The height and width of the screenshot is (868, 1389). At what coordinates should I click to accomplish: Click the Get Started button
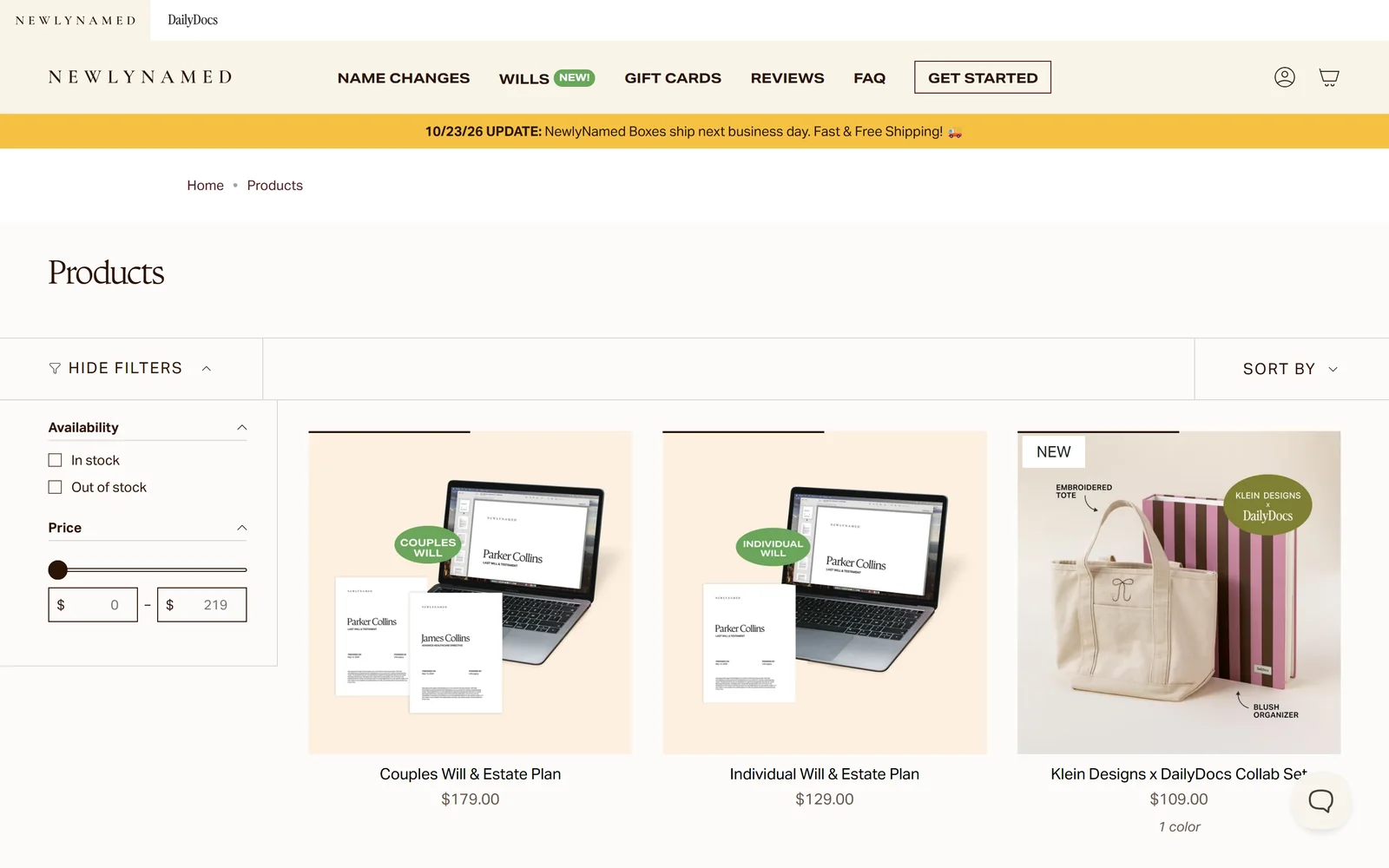[983, 77]
